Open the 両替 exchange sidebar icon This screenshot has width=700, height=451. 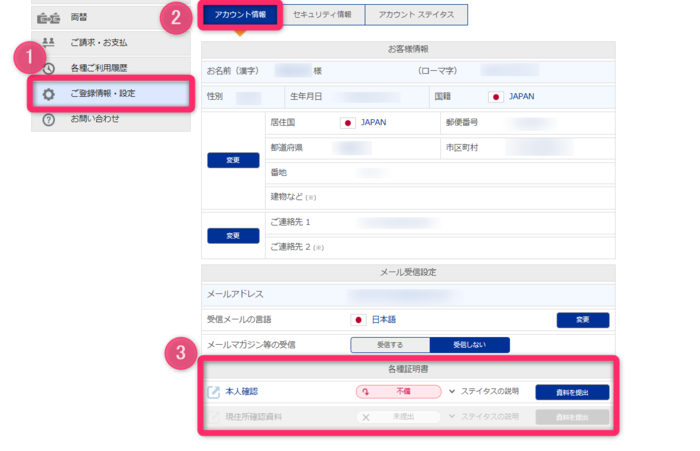(48, 18)
